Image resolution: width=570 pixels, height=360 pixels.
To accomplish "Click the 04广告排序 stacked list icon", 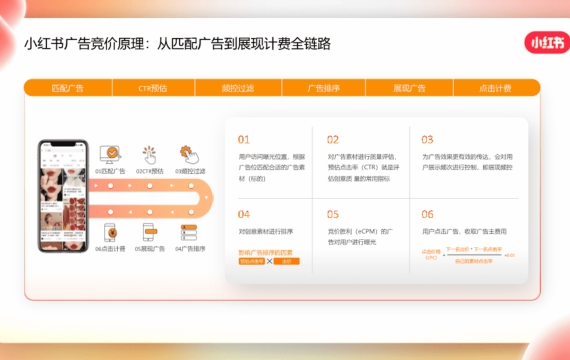I will pyautogui.click(x=189, y=233).
